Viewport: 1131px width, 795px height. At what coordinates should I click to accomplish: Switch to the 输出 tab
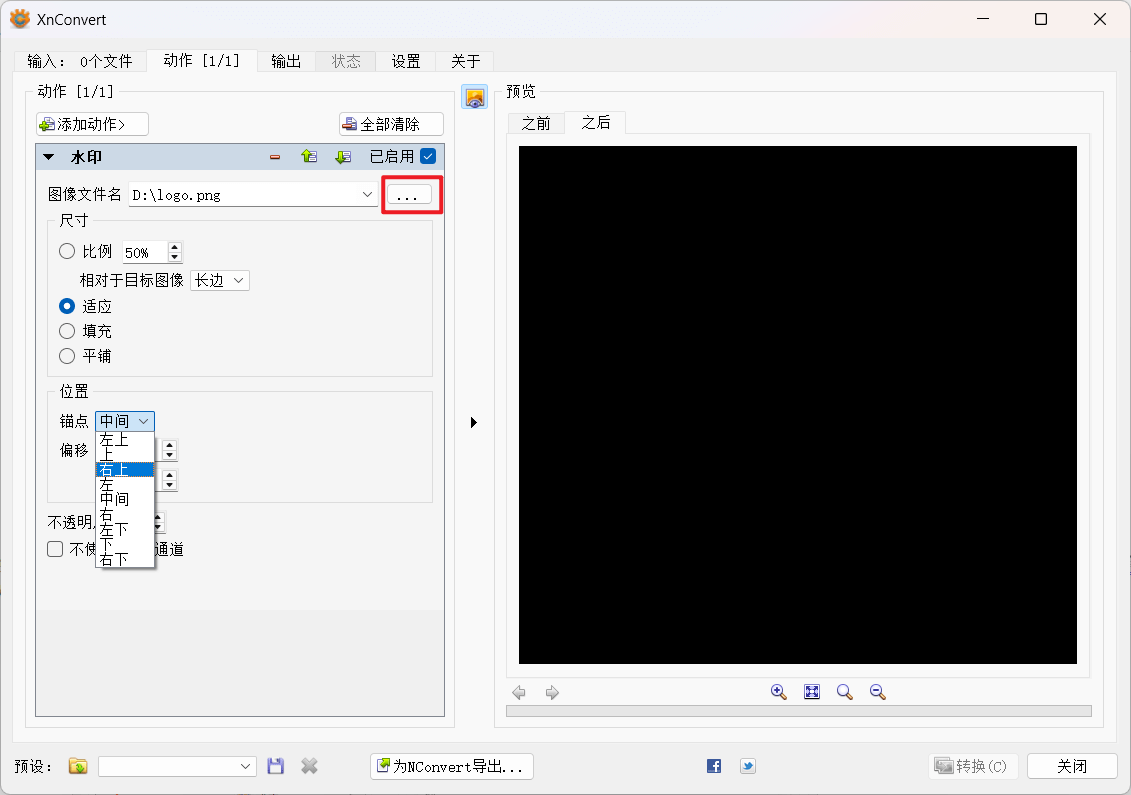click(x=286, y=61)
